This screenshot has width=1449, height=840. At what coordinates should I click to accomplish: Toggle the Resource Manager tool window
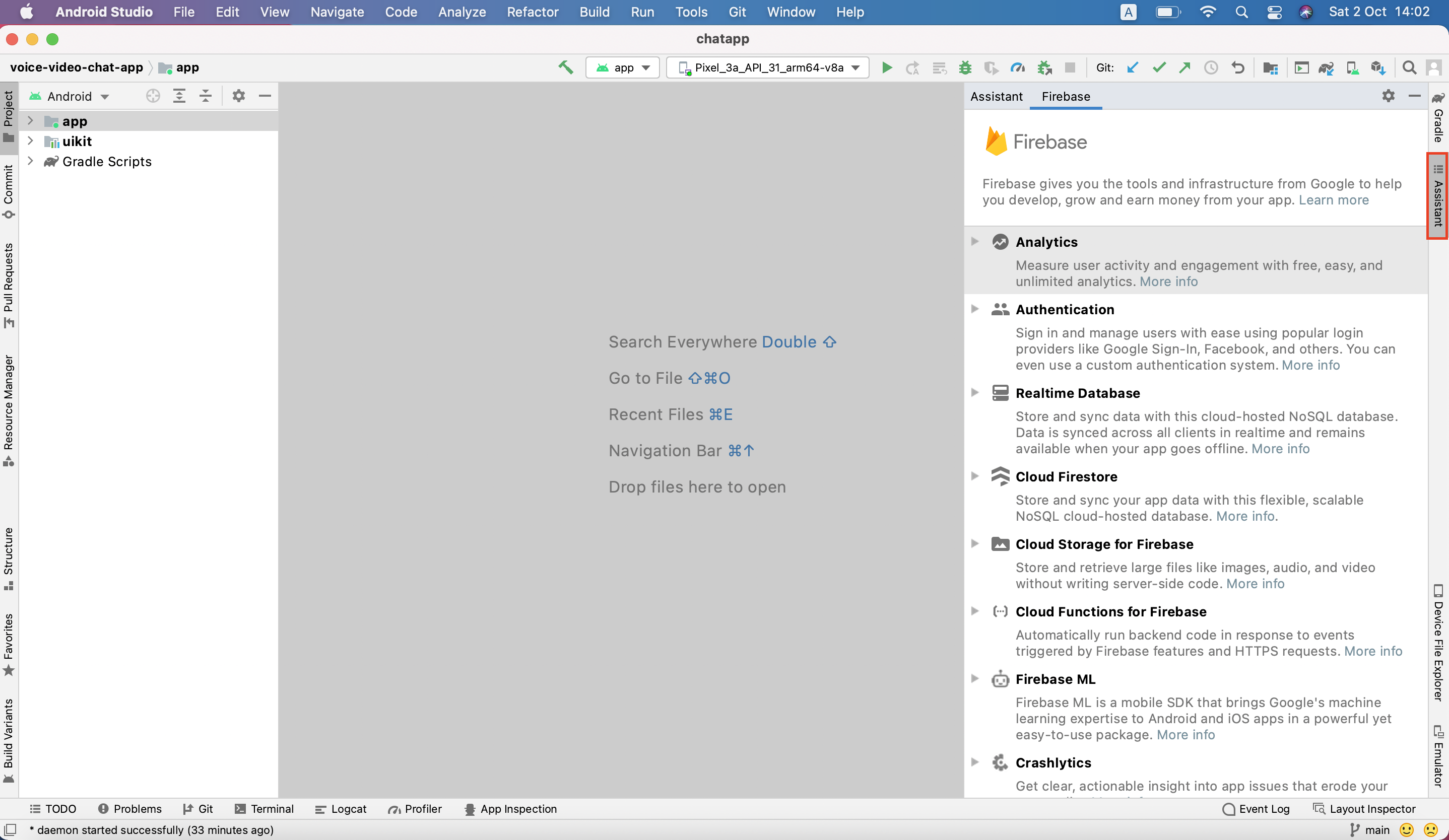pyautogui.click(x=9, y=410)
